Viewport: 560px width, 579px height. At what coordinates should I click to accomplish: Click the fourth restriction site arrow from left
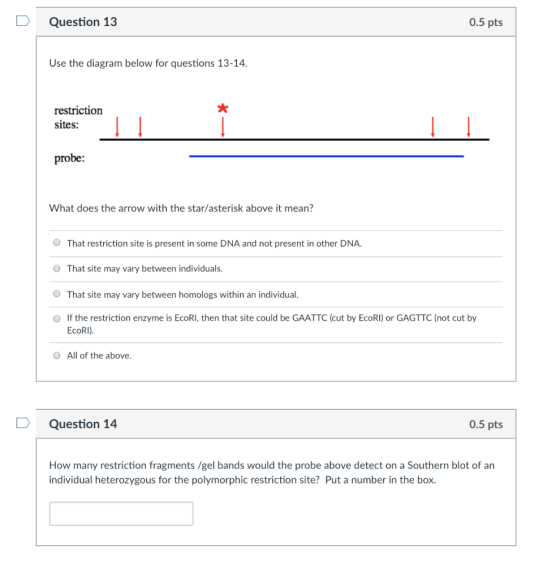pos(433,127)
